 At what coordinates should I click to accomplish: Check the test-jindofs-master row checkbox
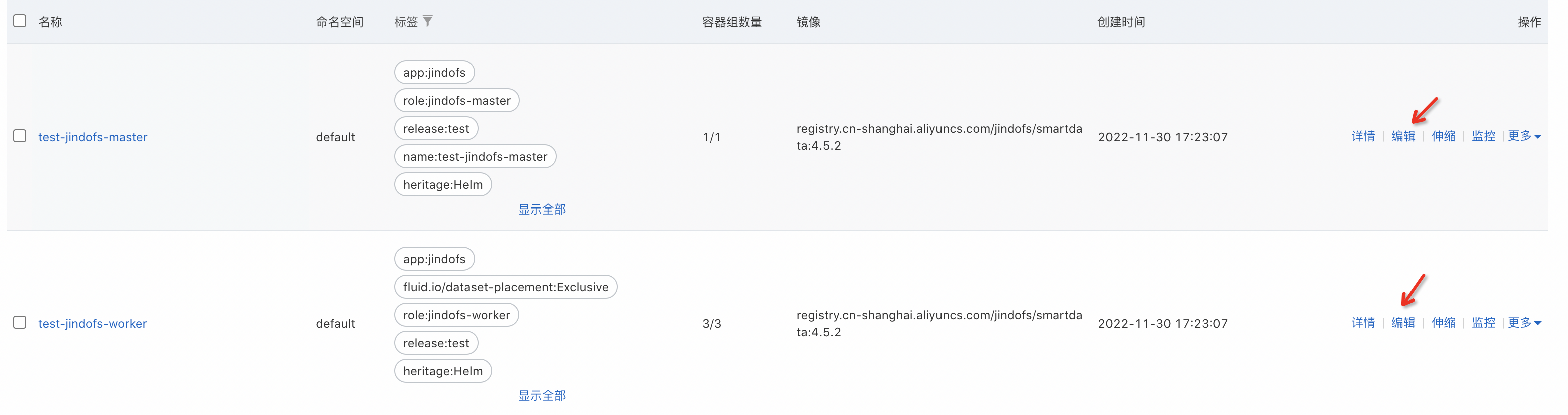(x=20, y=136)
